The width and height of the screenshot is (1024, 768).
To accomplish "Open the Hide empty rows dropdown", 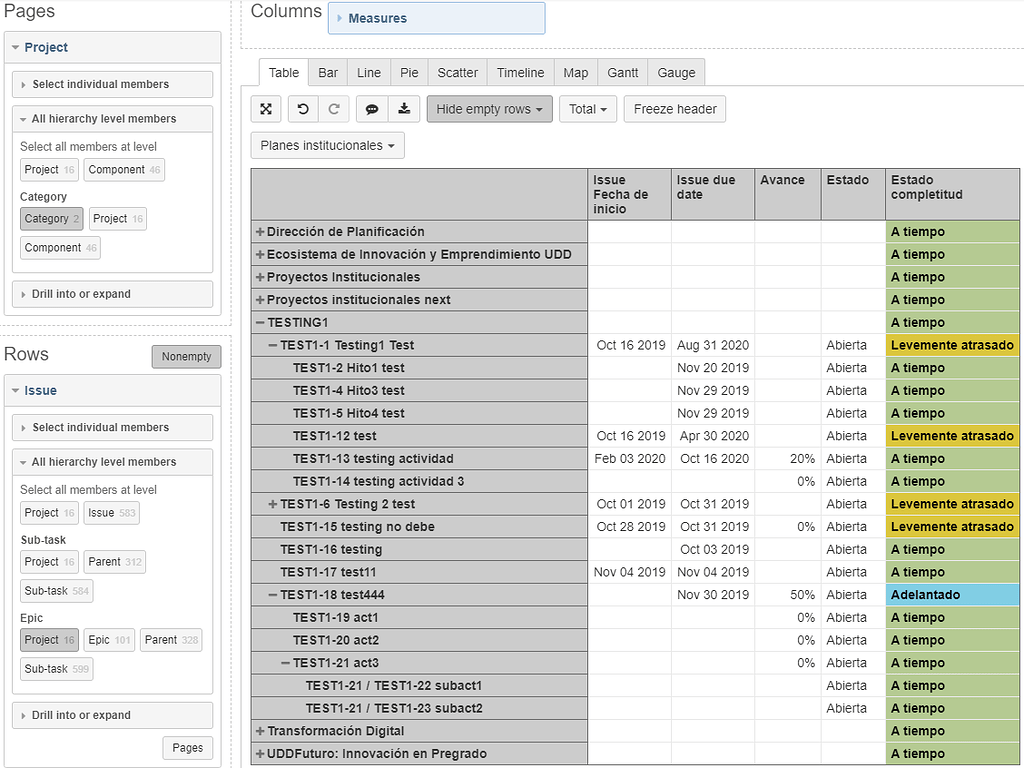I will click(489, 108).
